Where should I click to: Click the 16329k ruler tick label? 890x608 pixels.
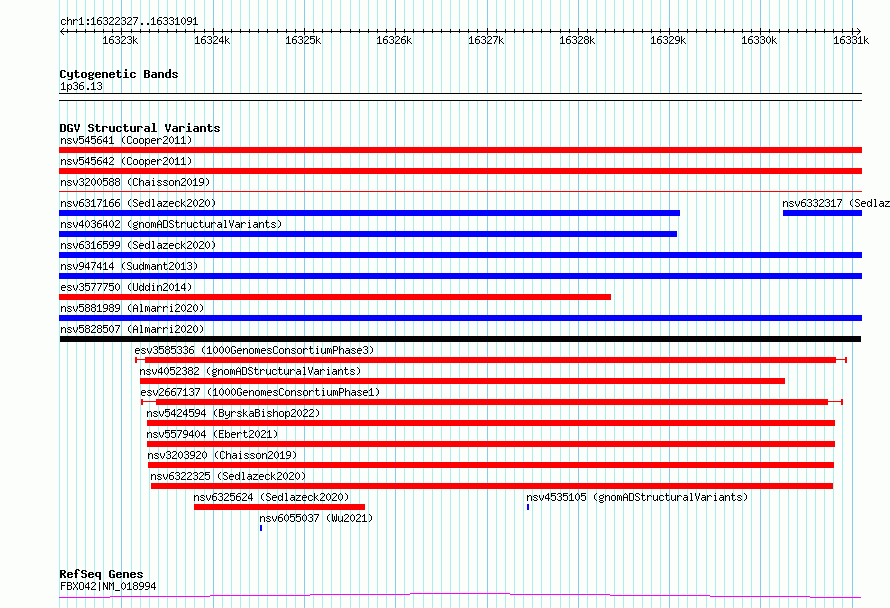coord(668,40)
